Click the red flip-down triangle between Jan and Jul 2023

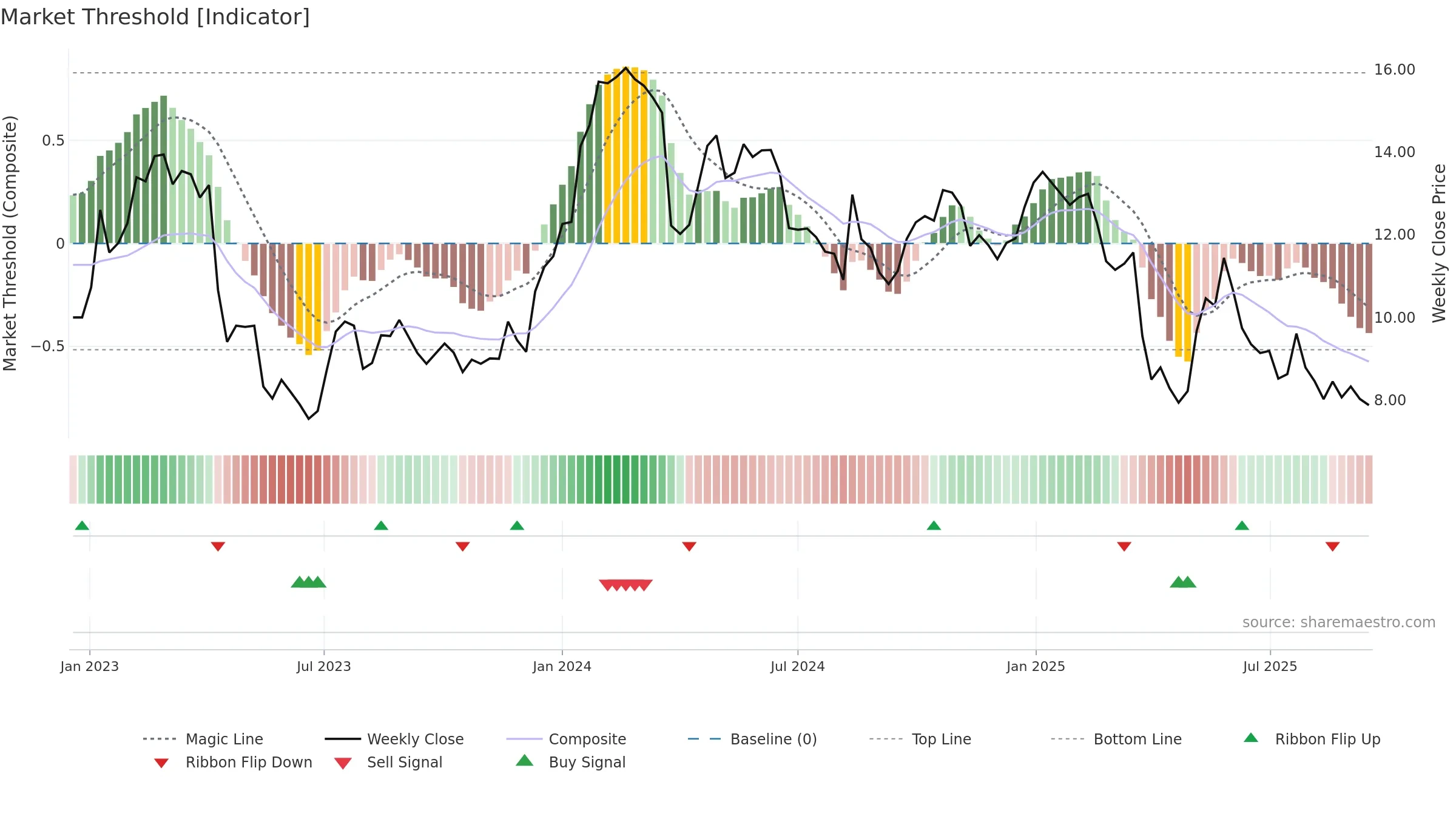pos(218,547)
